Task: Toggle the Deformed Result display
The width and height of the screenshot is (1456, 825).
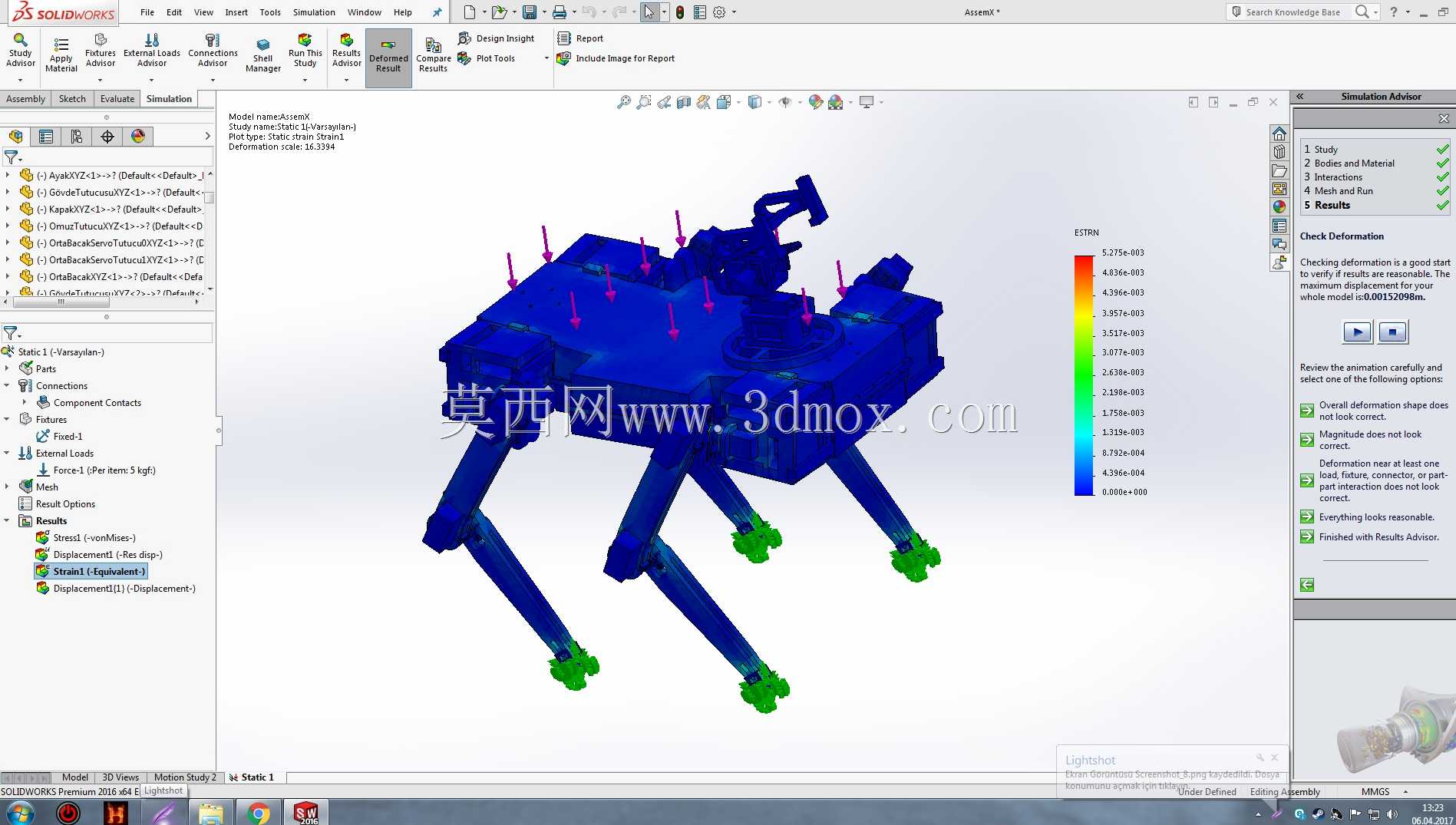Action: pos(388,57)
